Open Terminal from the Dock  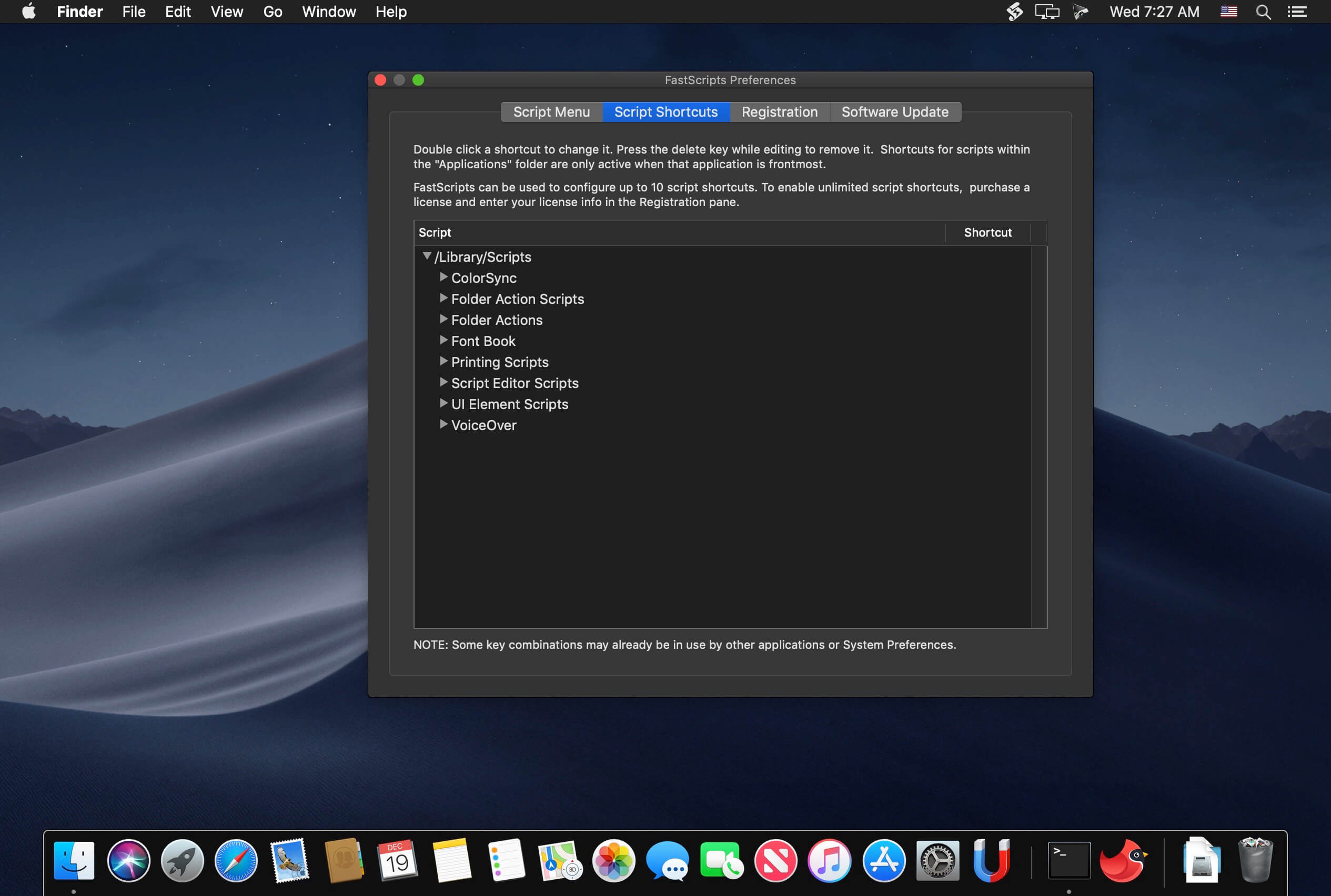[x=1069, y=858]
